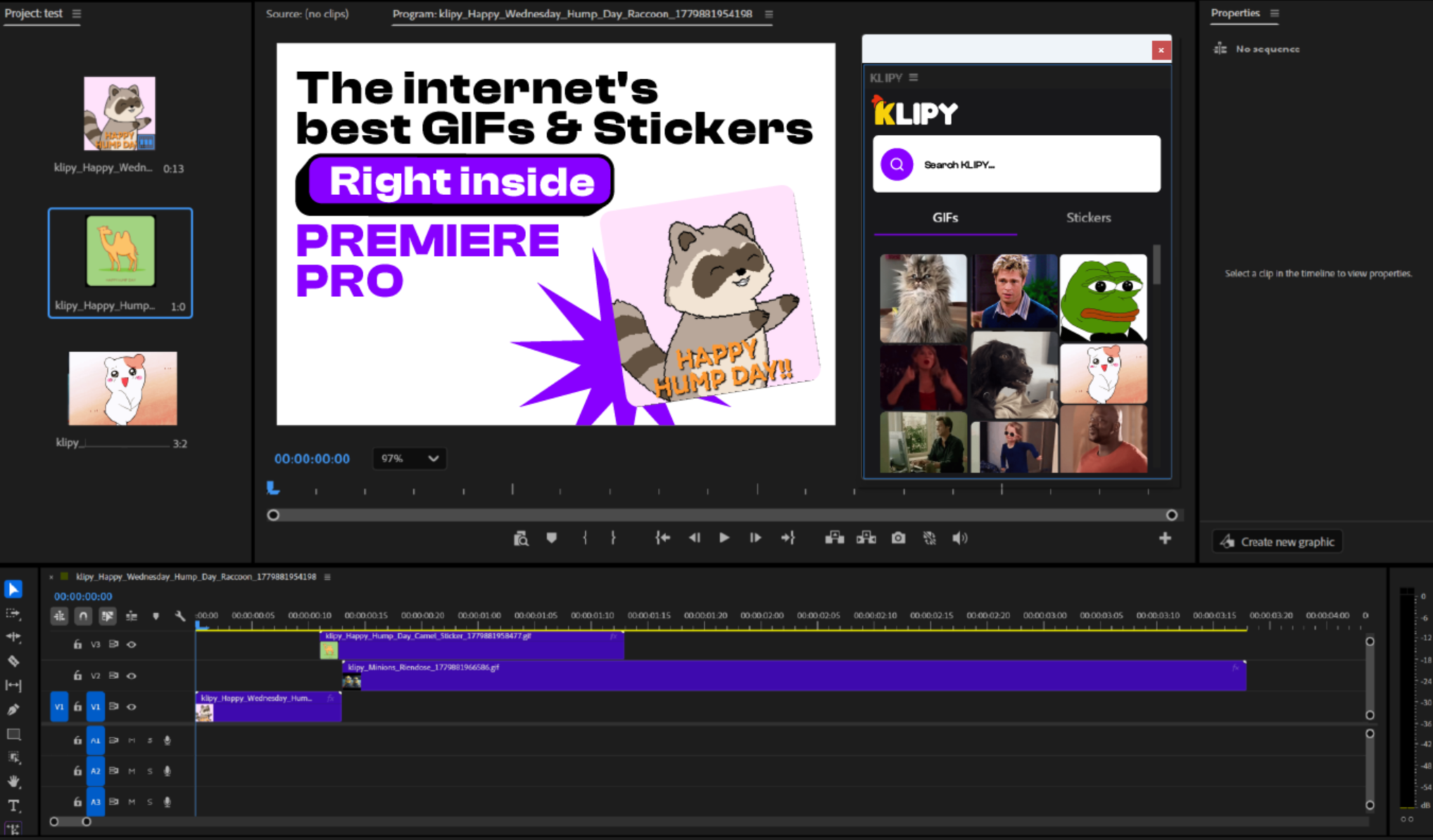Viewport: 1433px width, 840px height.
Task: Go to In point
Action: click(x=662, y=538)
